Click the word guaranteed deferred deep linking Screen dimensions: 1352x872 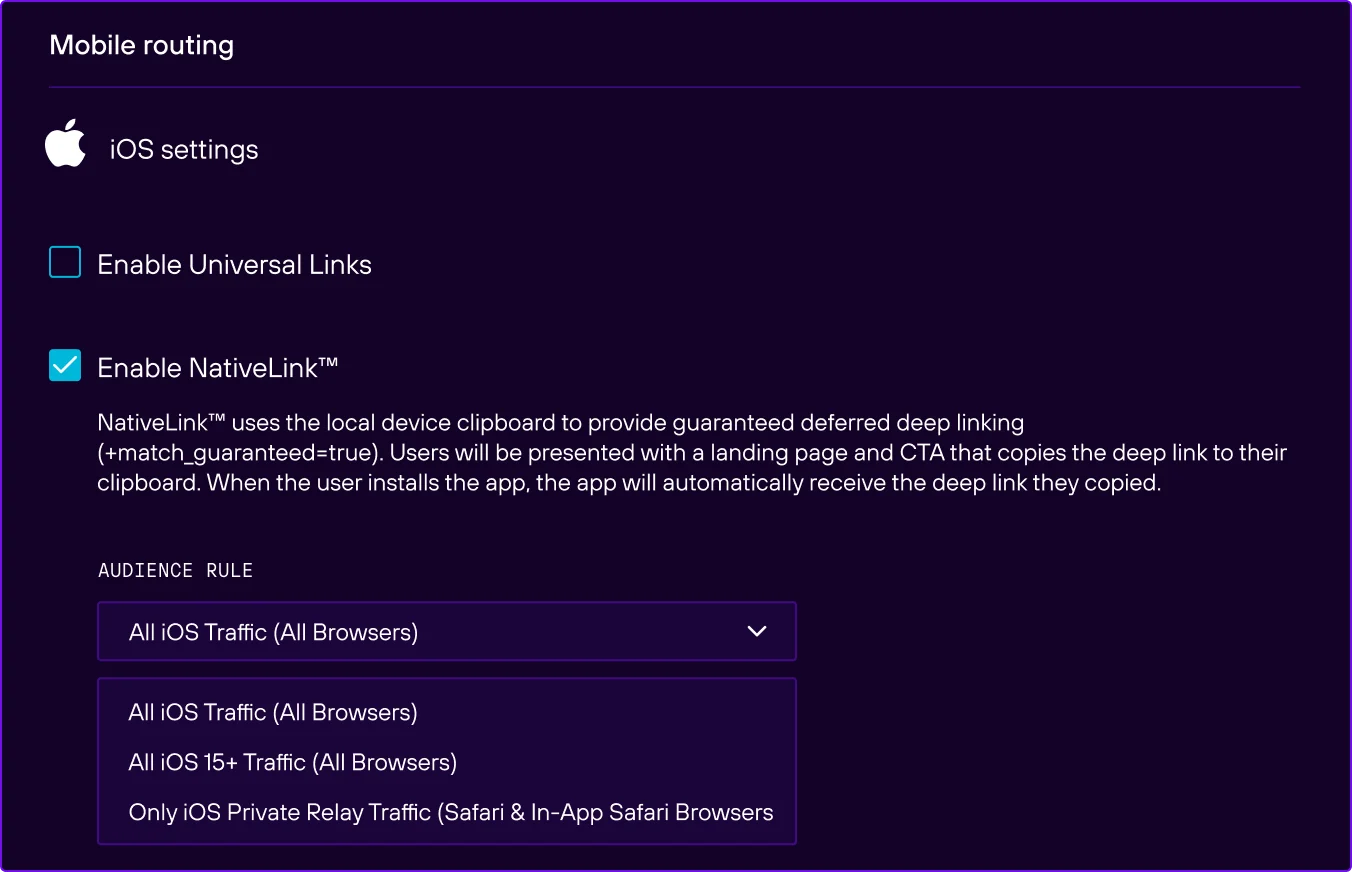coord(878,423)
